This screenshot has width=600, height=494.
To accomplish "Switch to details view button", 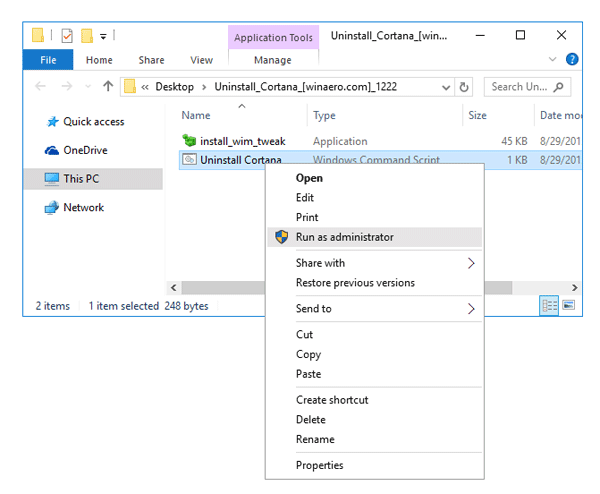I will (x=549, y=306).
